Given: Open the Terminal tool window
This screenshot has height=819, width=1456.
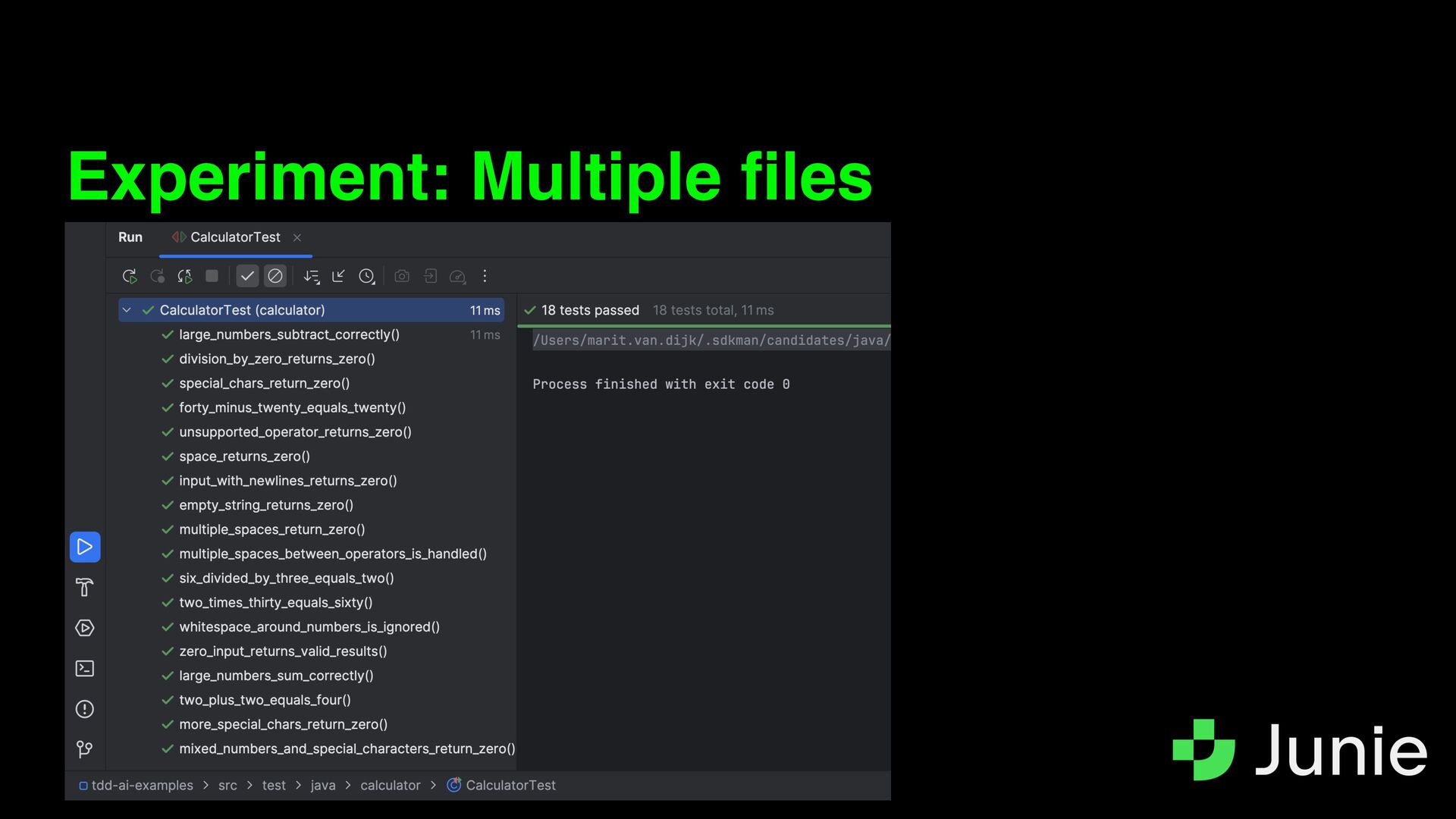Looking at the screenshot, I should [85, 669].
